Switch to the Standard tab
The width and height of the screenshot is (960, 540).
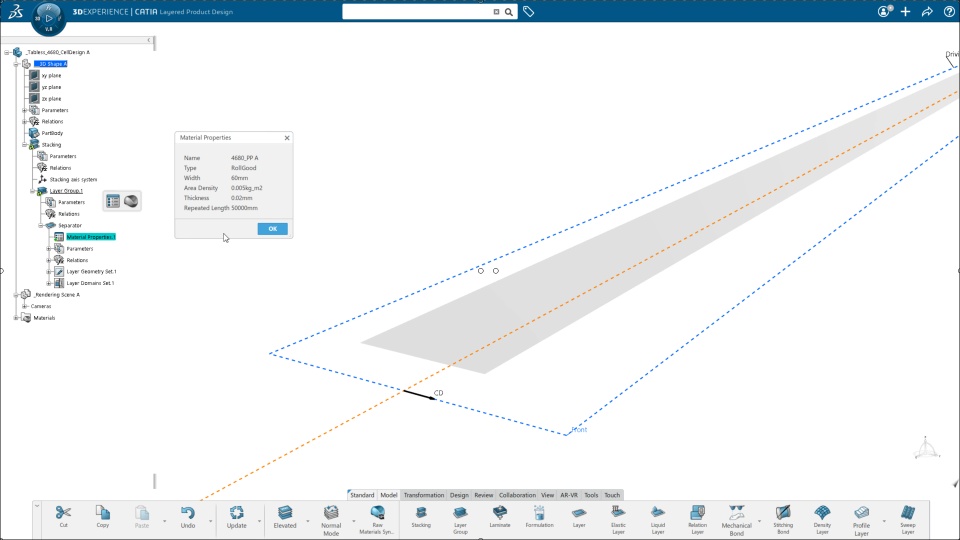[362, 495]
